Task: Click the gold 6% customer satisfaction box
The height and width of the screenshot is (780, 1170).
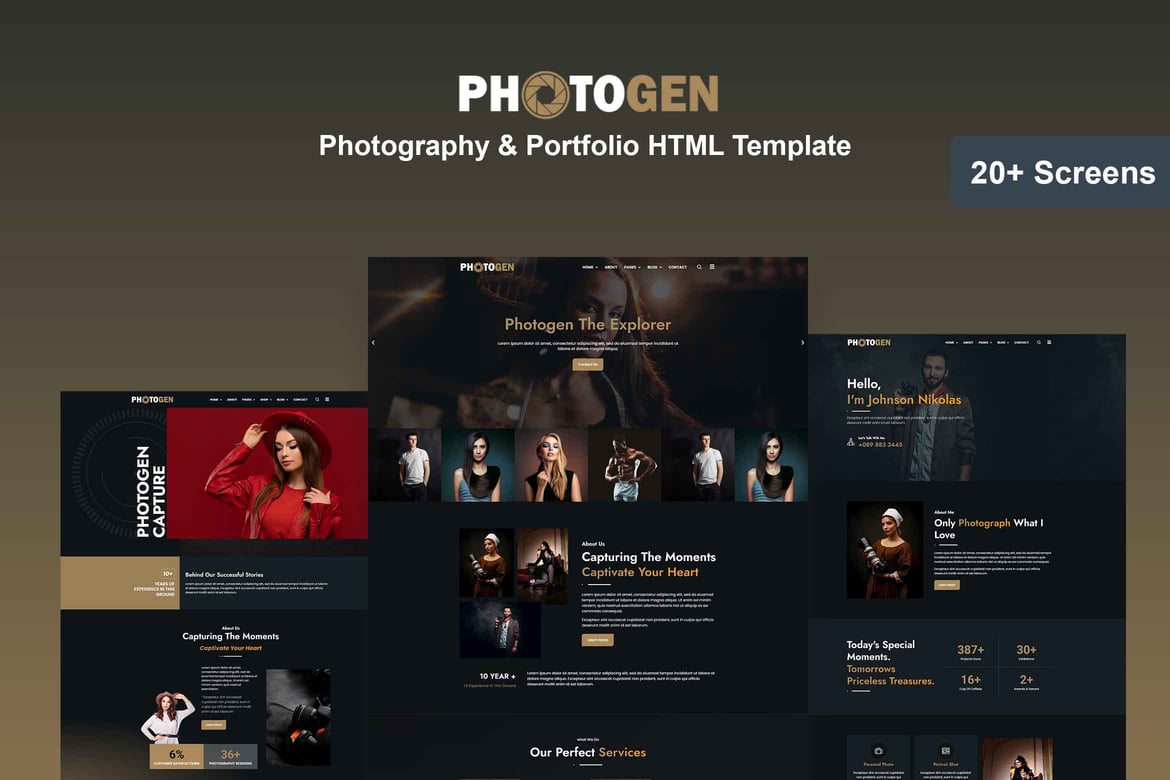Action: click(x=176, y=756)
